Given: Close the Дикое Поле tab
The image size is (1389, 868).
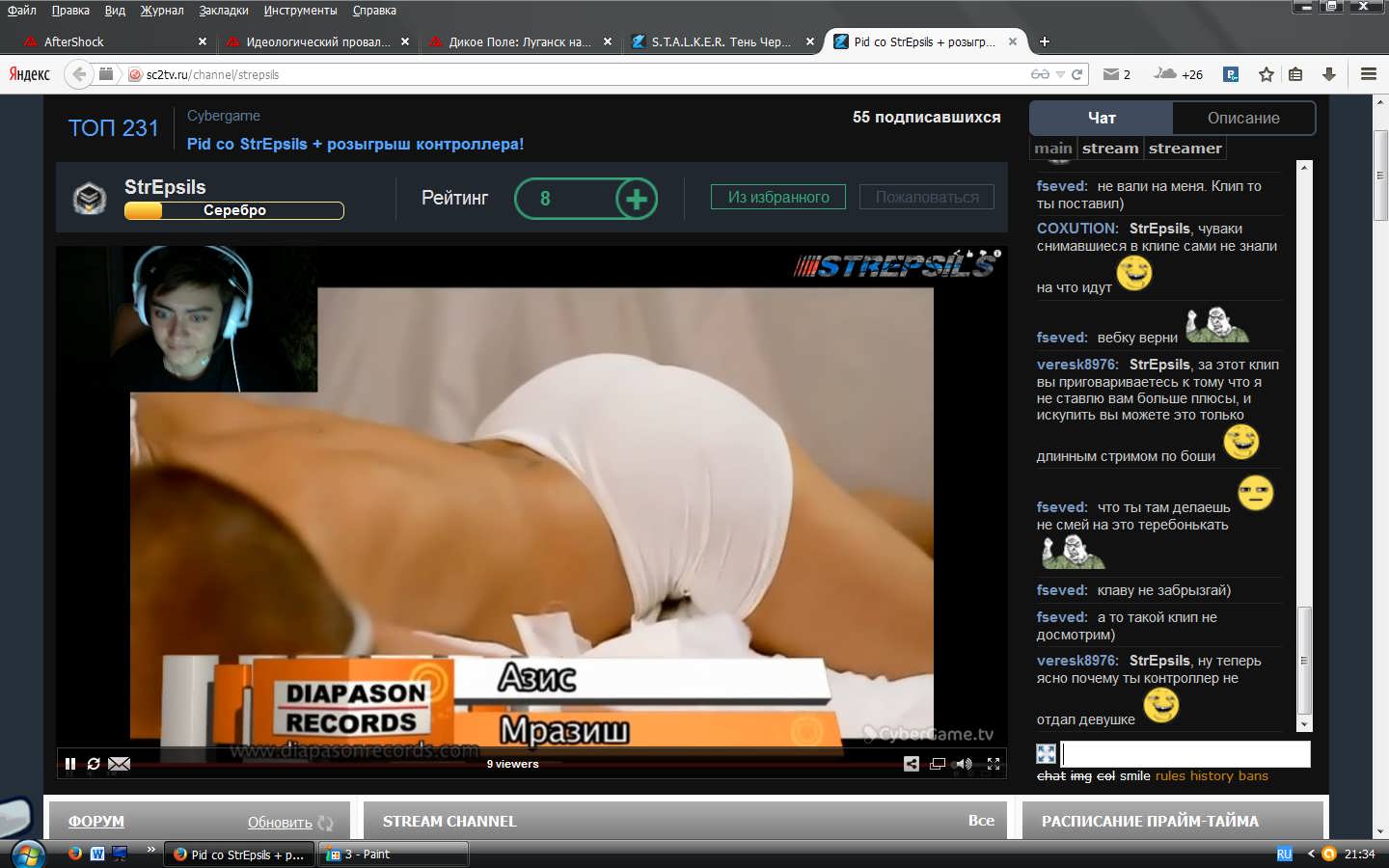Looking at the screenshot, I should pyautogui.click(x=608, y=41).
